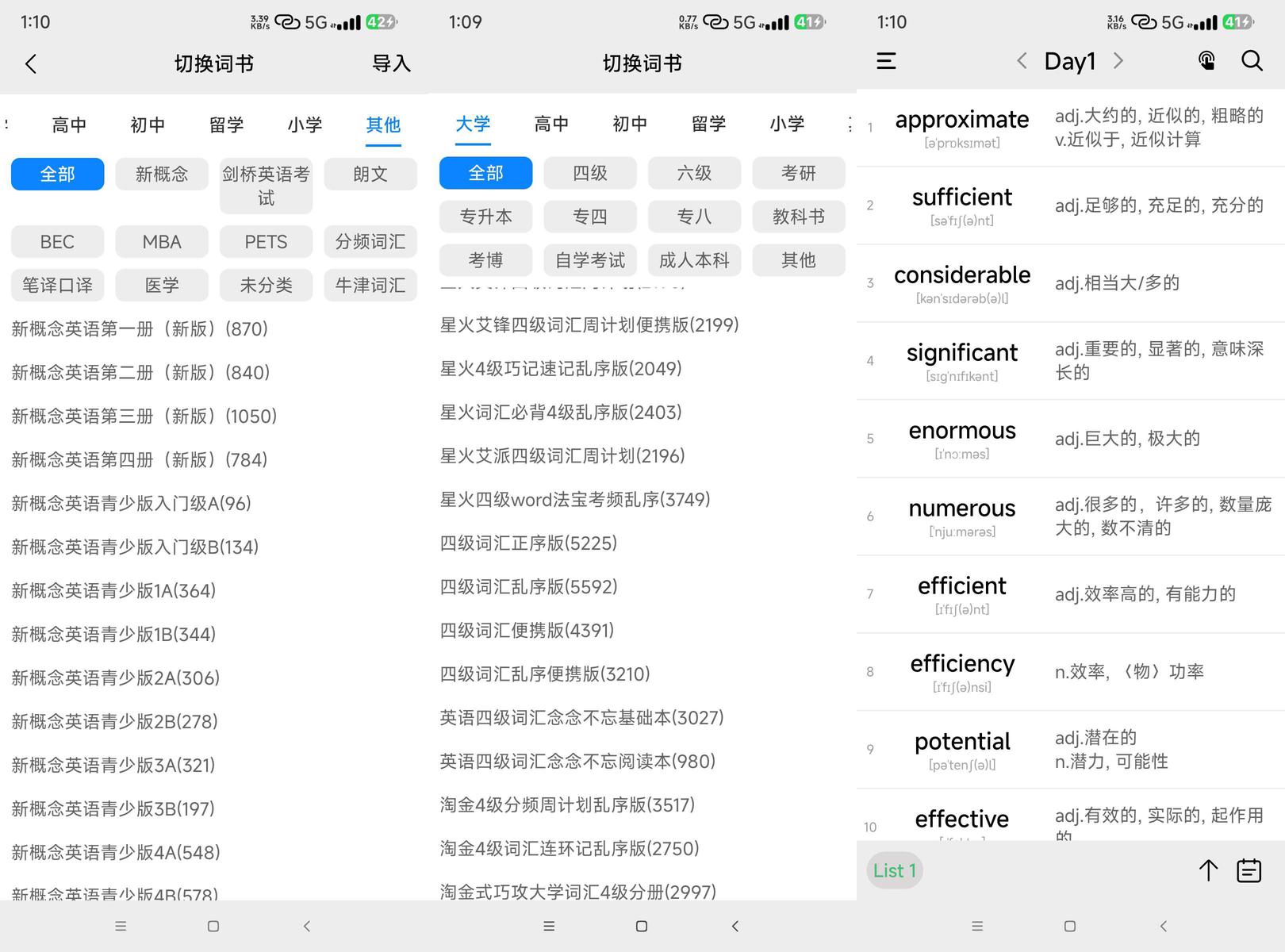Tap the back arrow on the left word book screen
Viewport: 1285px width, 952px height.
[31, 63]
